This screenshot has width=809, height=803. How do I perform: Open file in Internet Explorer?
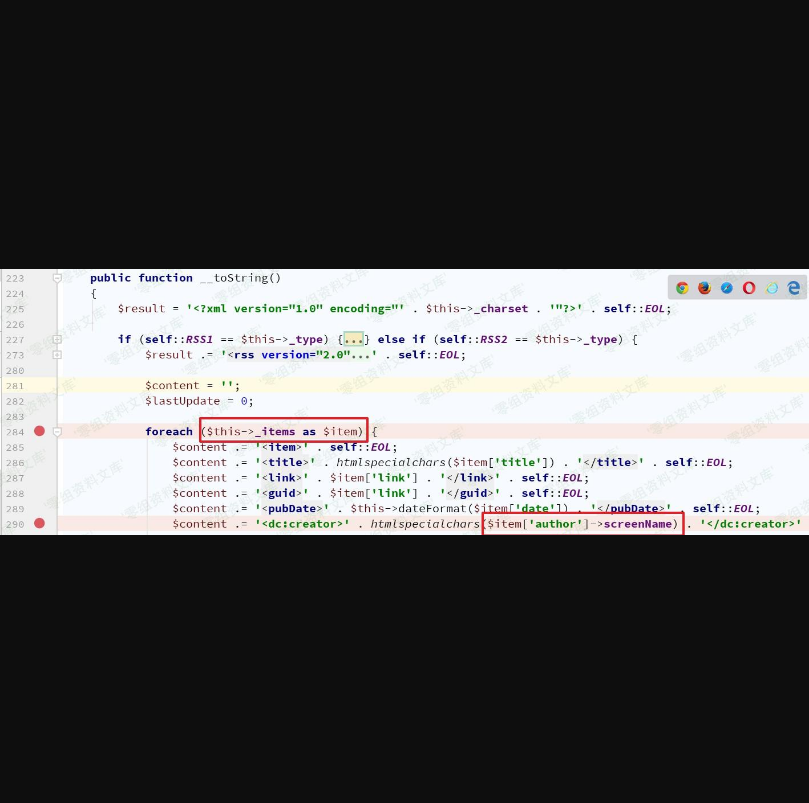(772, 288)
